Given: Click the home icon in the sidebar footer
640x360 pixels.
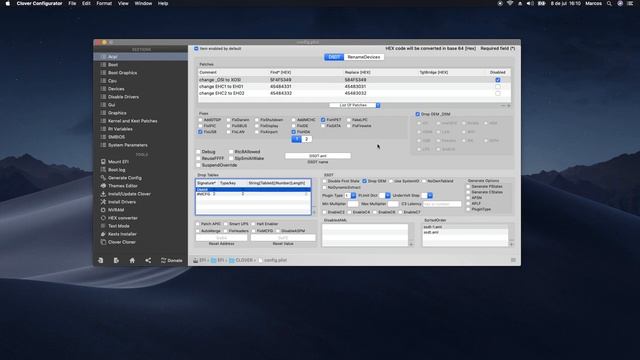Looking at the screenshot, I should [x=132, y=260].
